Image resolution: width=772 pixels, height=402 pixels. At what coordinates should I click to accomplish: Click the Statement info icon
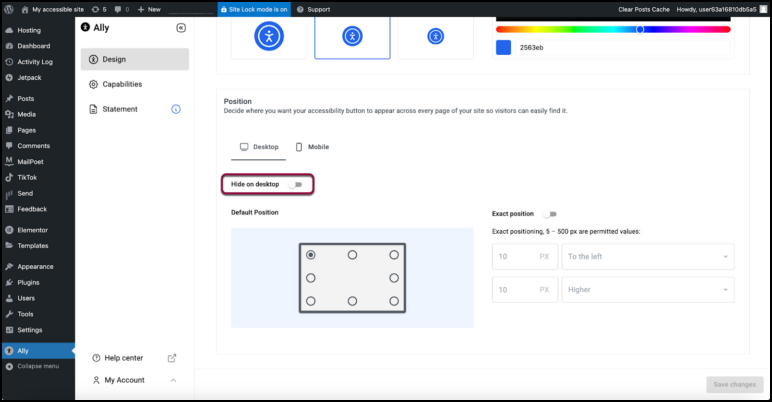(x=176, y=109)
